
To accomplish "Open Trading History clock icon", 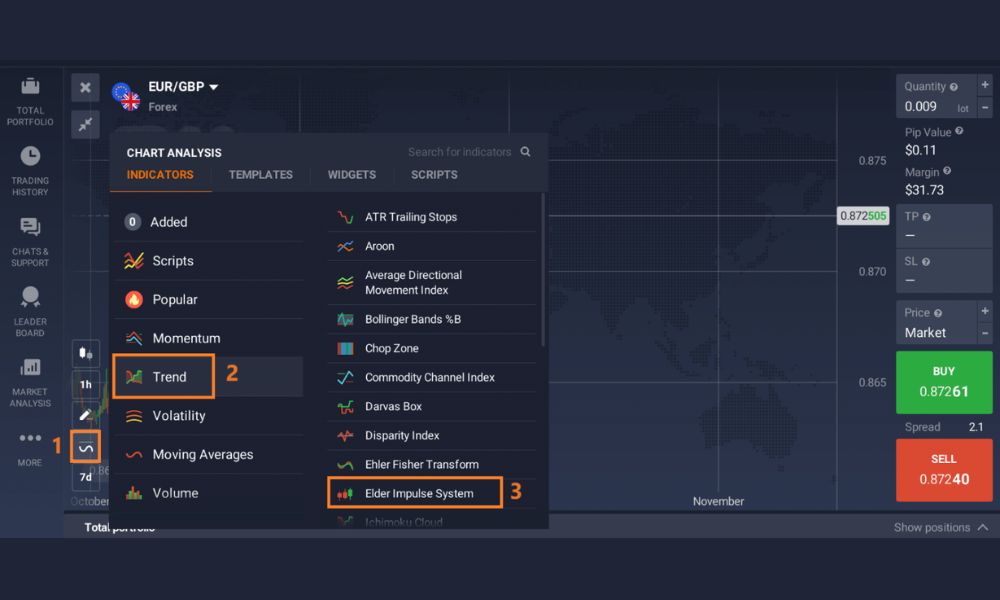I will coord(30,156).
